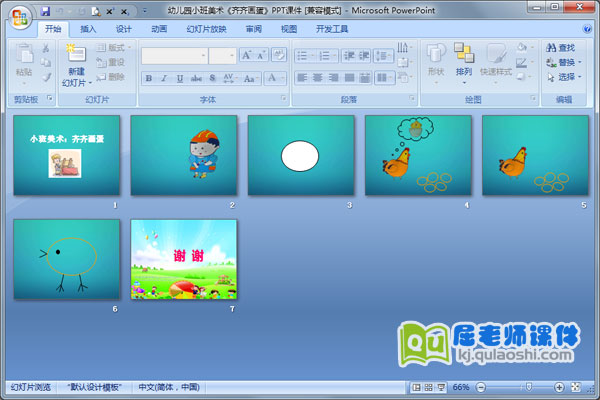Select slide 1 title thumbnail

67,155
